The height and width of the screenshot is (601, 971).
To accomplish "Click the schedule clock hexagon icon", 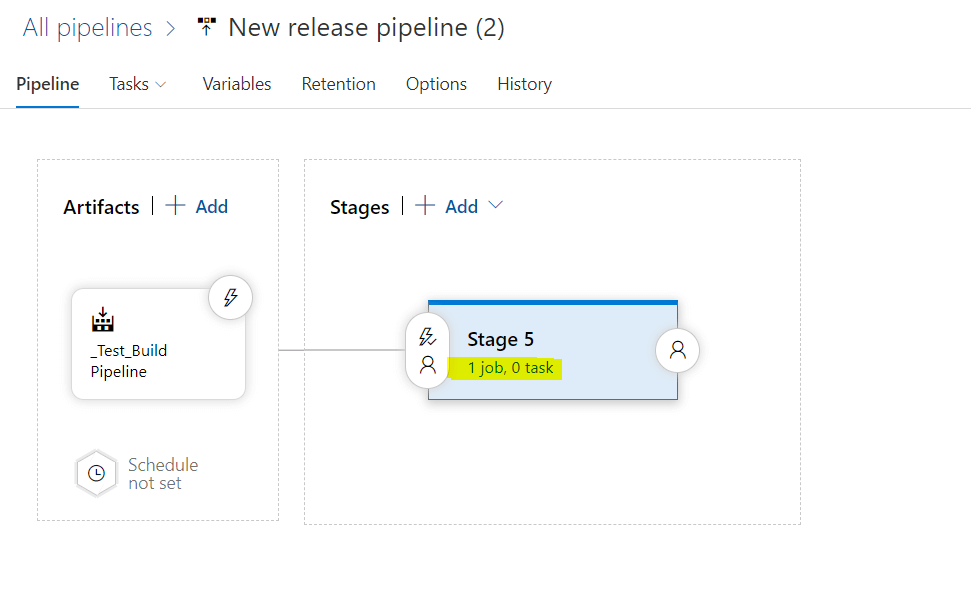I will [97, 473].
